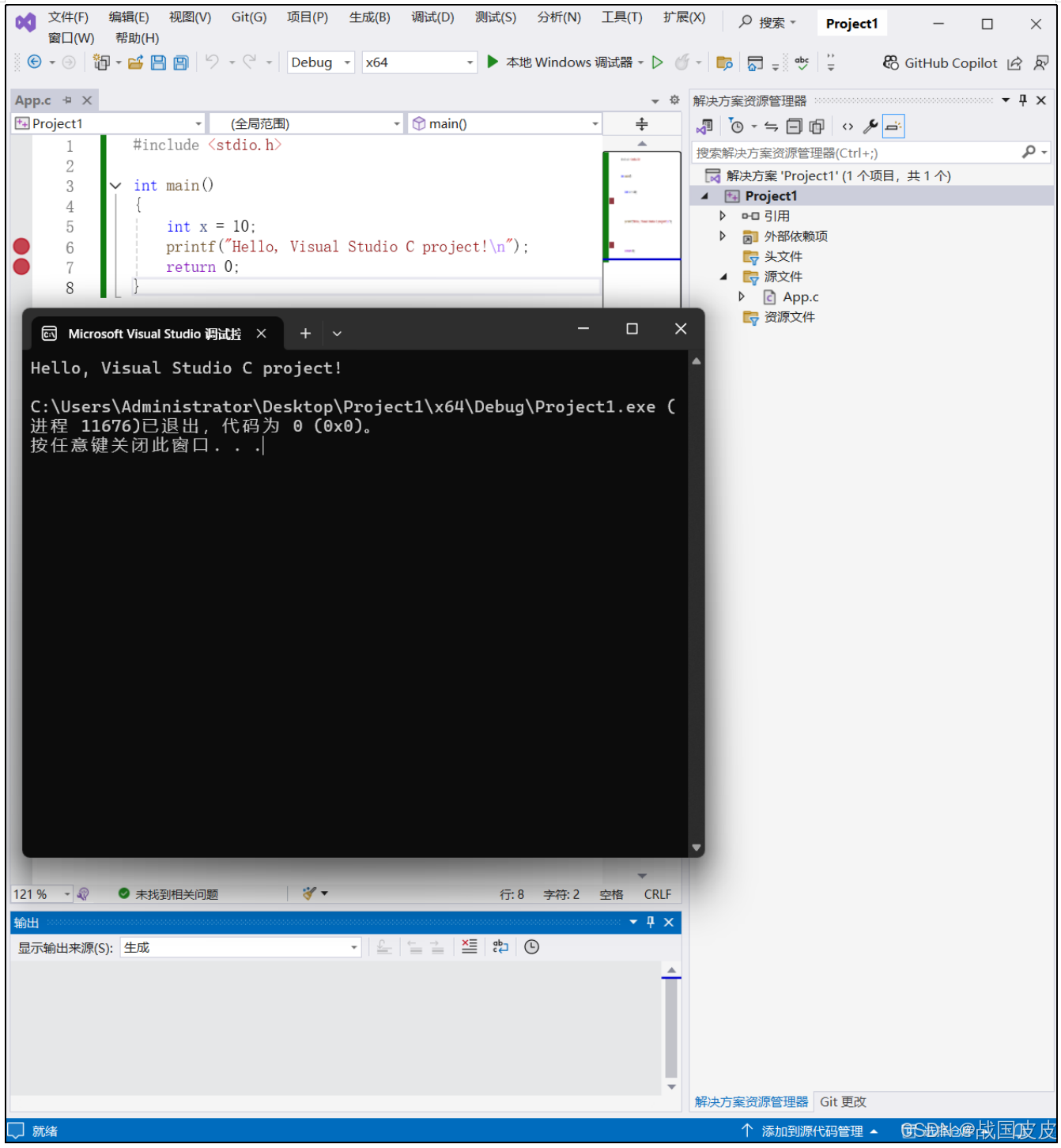Open the main() member dropdown

504,123
